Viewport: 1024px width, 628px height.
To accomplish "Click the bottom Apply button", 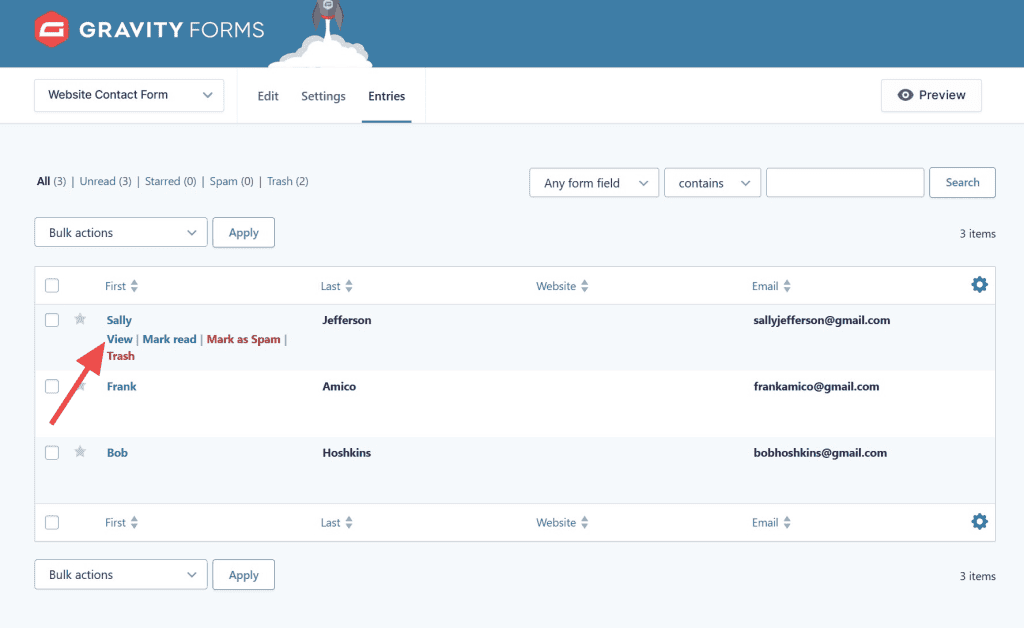I will coord(244,574).
